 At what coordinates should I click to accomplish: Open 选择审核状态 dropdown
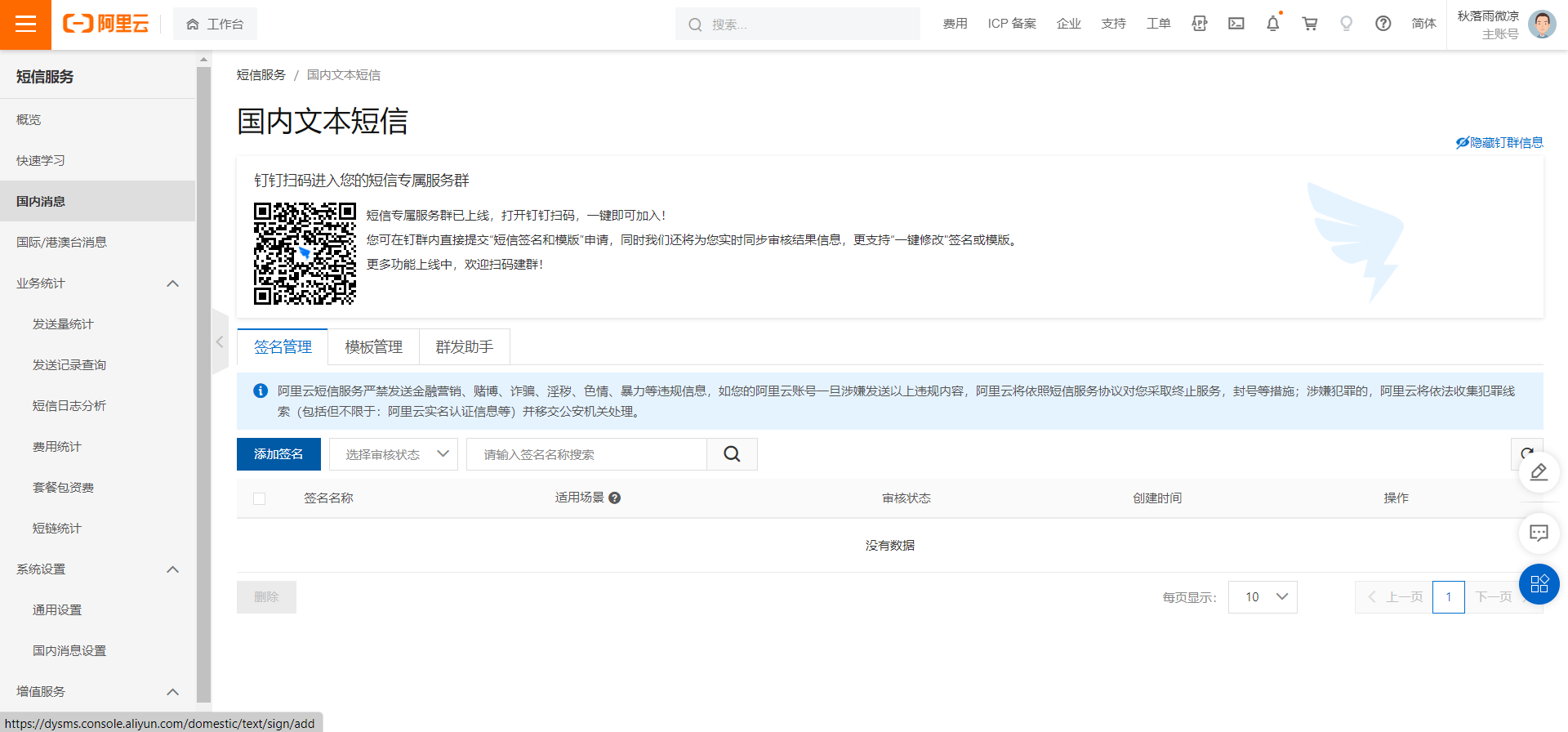(394, 454)
